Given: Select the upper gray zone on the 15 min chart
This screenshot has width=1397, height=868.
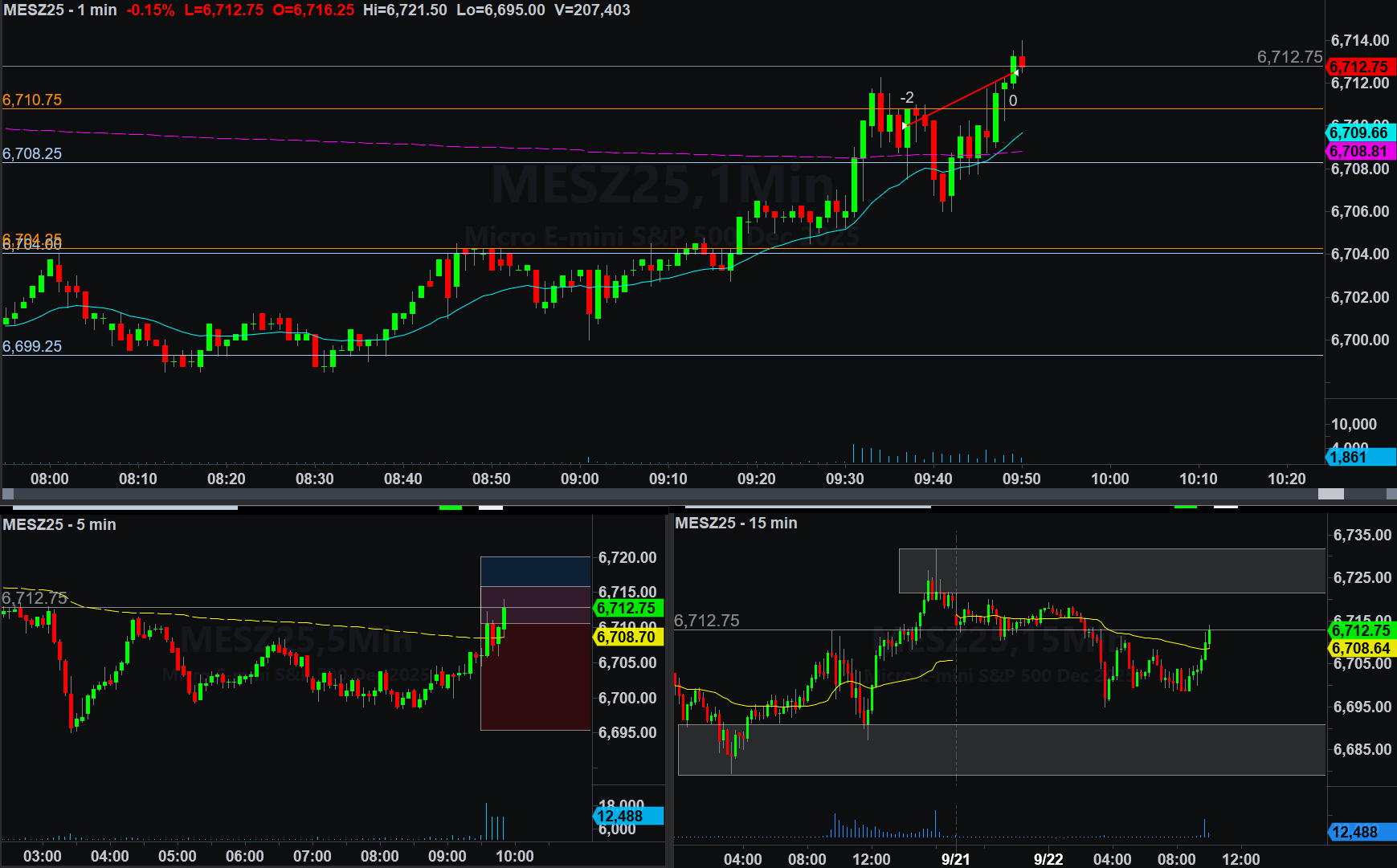Looking at the screenshot, I should pyautogui.click(x=1111, y=570).
